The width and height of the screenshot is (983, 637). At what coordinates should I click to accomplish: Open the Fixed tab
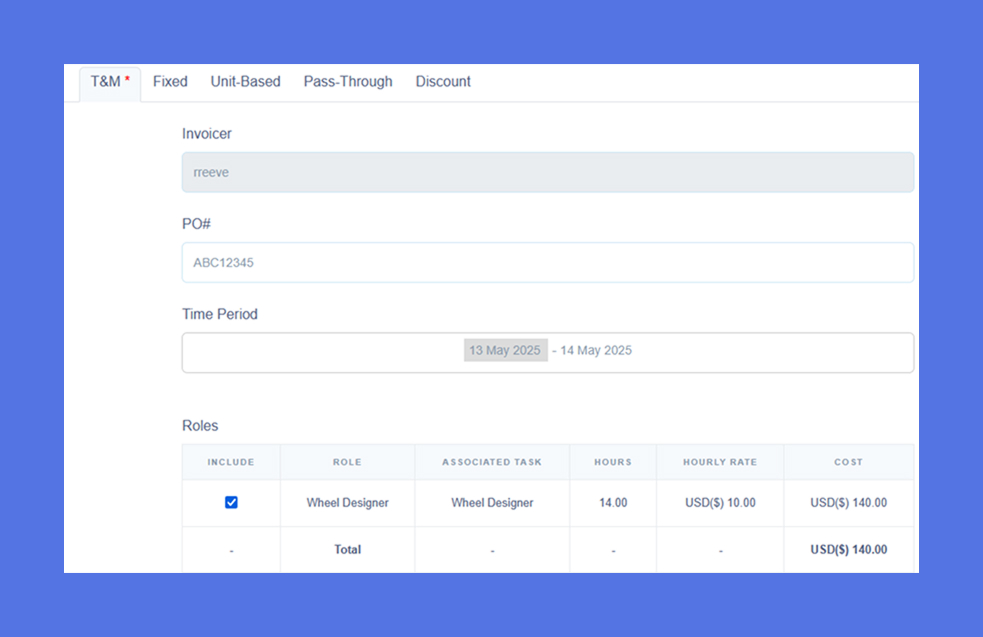pyautogui.click(x=170, y=82)
